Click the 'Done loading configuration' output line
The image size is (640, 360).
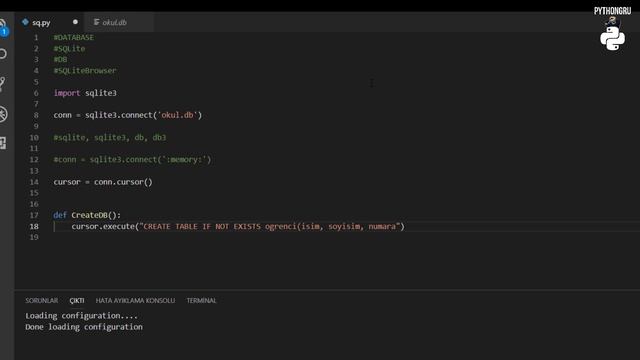point(84,327)
